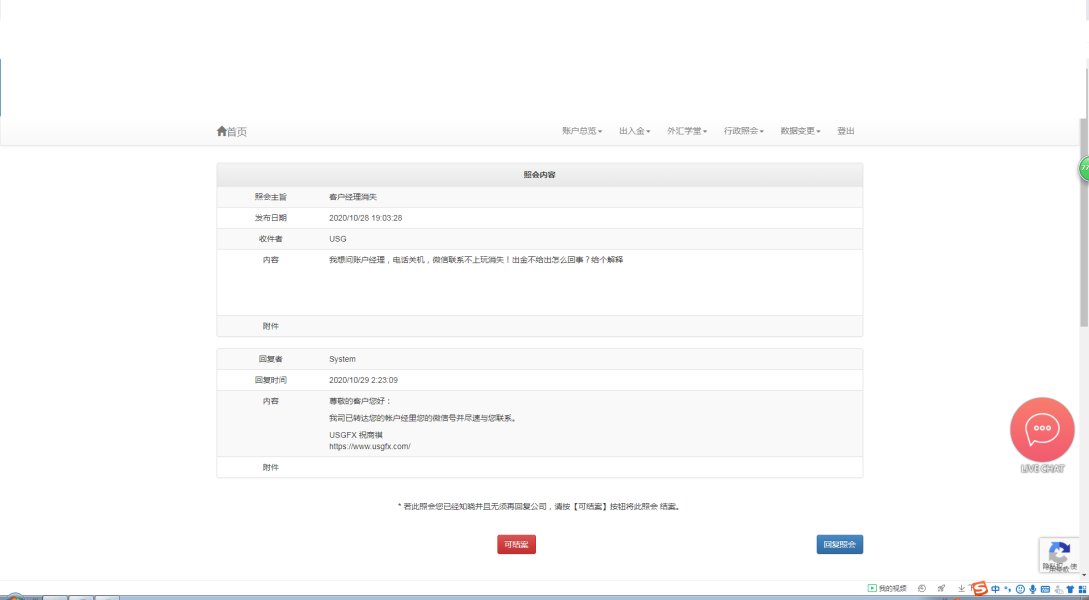
Task: Click the page vertical scrollbar thumb
Action: [1083, 220]
